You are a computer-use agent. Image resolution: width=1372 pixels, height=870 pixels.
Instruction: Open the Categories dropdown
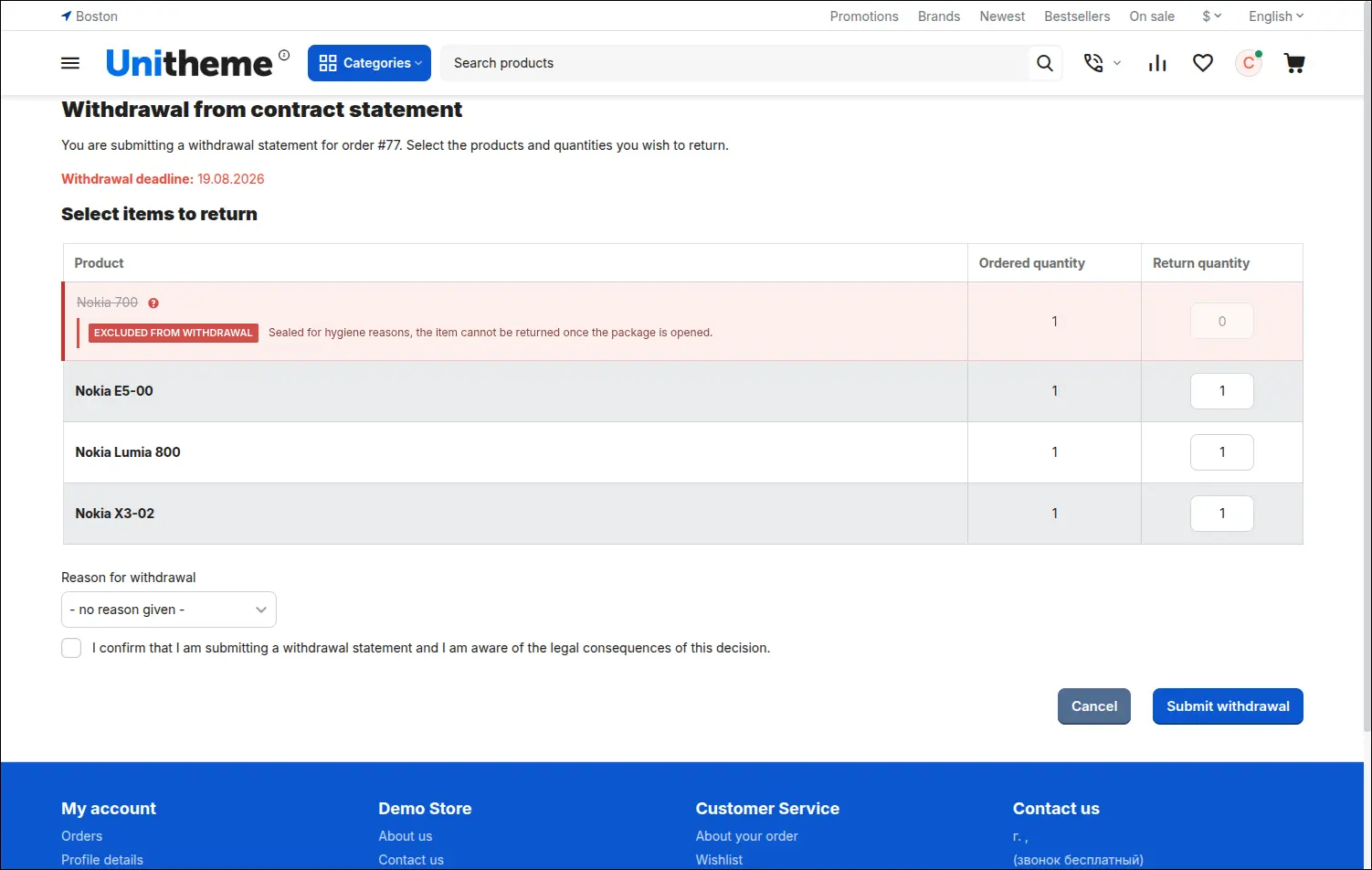click(369, 63)
